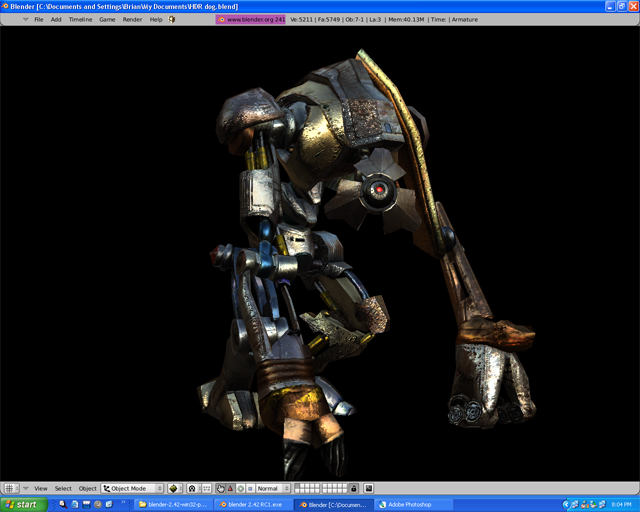640x512 pixels.
Task: Open the Windows start menu
Action: [x=24, y=505]
